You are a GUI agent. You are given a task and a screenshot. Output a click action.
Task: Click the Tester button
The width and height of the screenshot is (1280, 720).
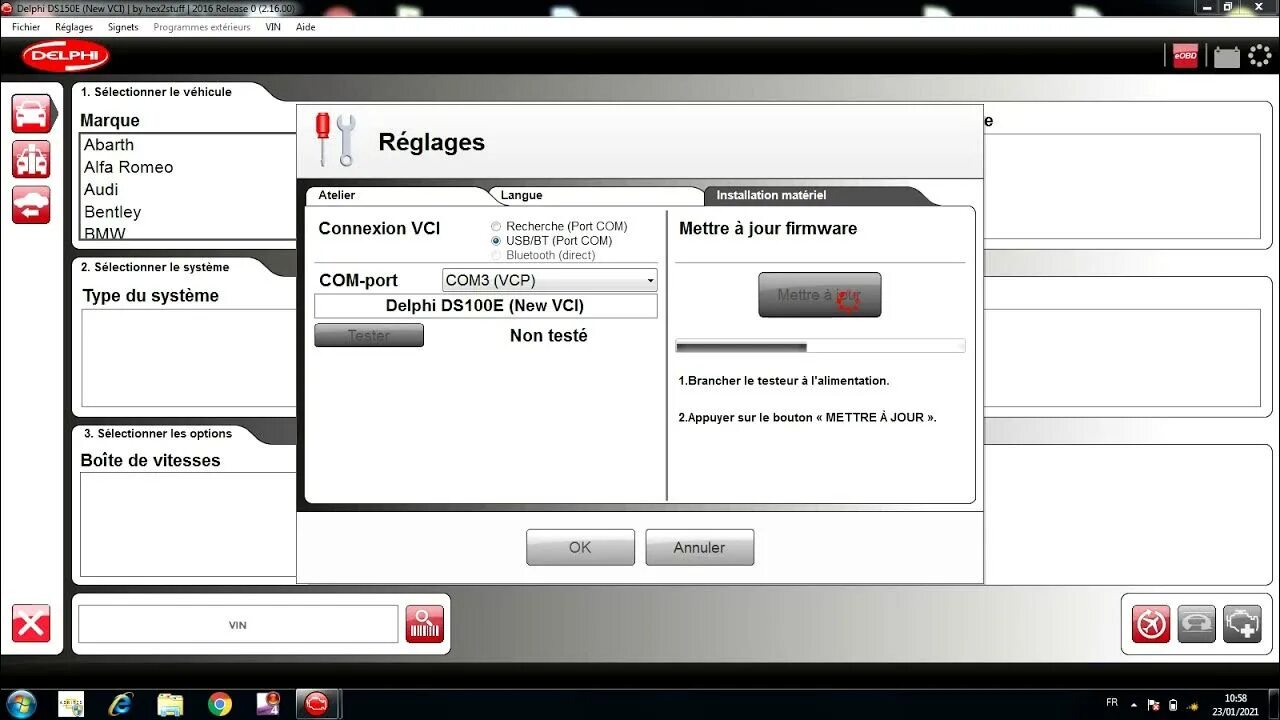pyautogui.click(x=369, y=335)
